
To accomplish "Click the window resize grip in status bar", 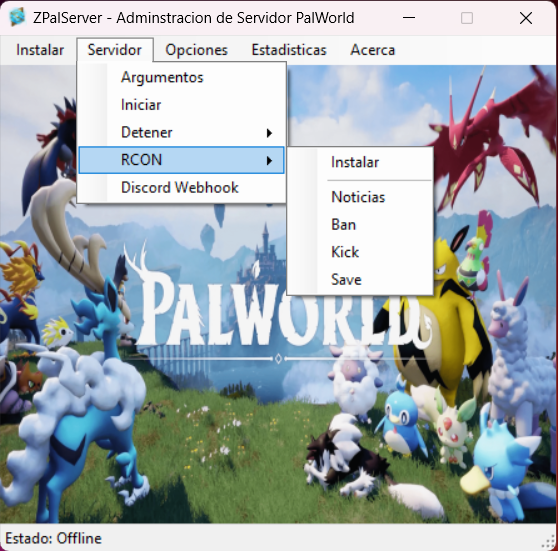I will click(550, 542).
